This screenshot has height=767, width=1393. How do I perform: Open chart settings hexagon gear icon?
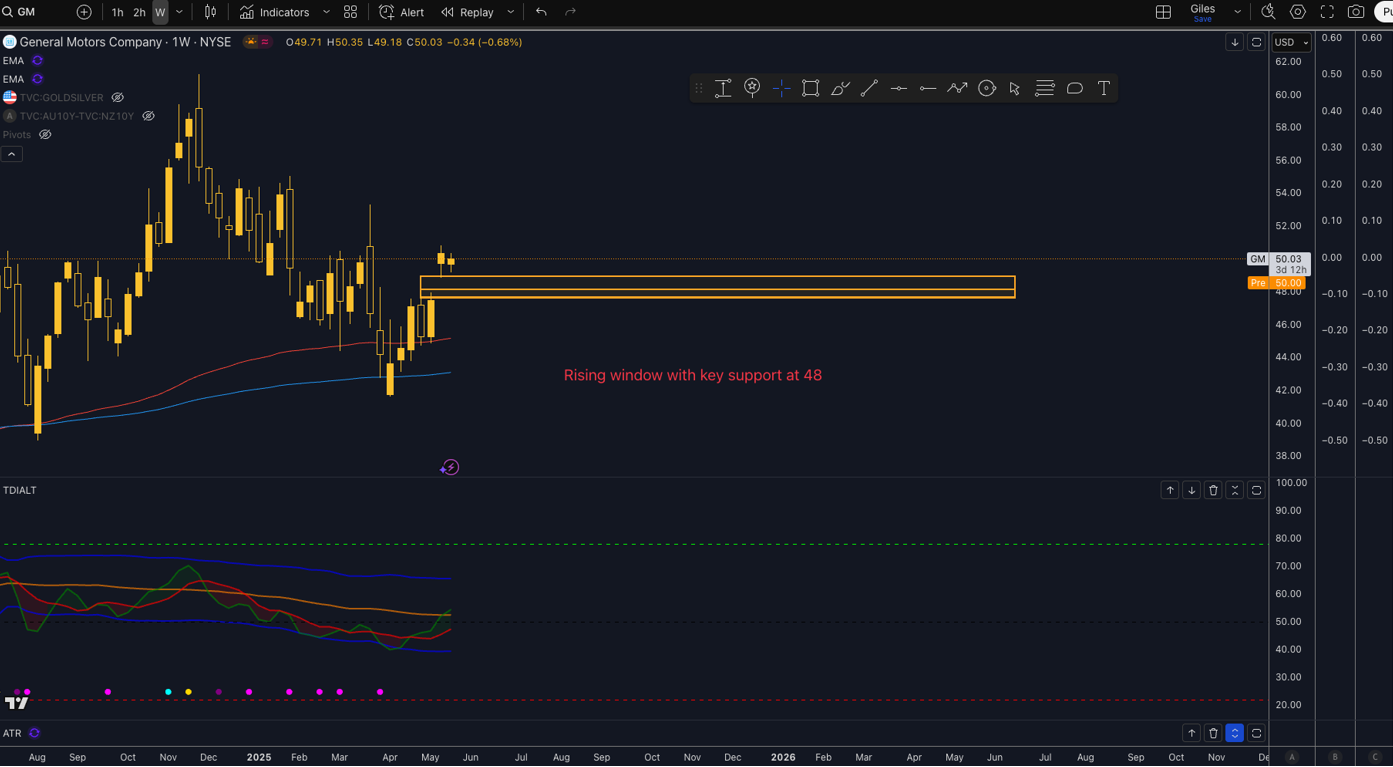[1298, 12]
